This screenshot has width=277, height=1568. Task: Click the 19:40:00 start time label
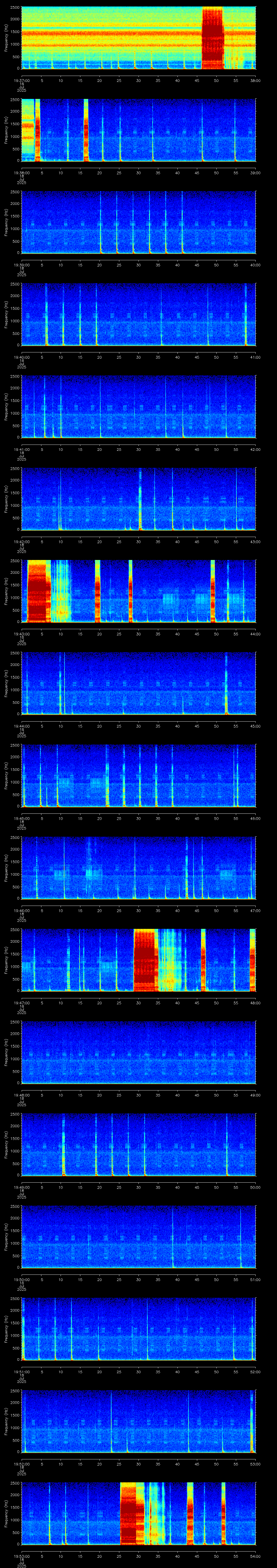coord(21,357)
